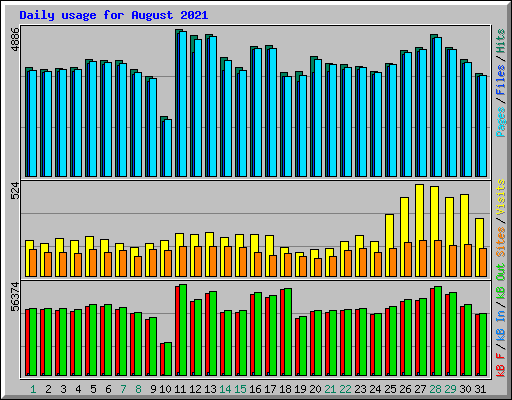The width and height of the screenshot is (512, 400).
Task: Click day label 17 on the x-axis
Action: tap(270, 389)
